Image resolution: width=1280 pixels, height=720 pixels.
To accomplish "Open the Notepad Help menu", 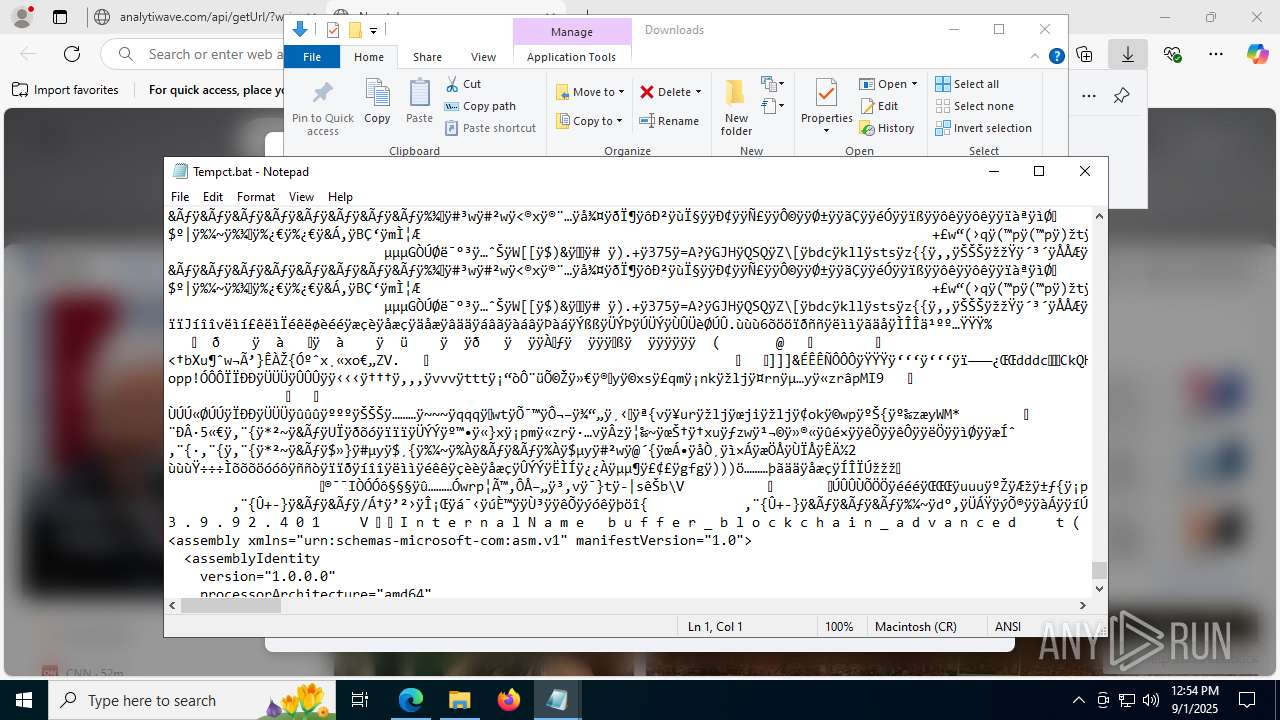I will point(340,197).
